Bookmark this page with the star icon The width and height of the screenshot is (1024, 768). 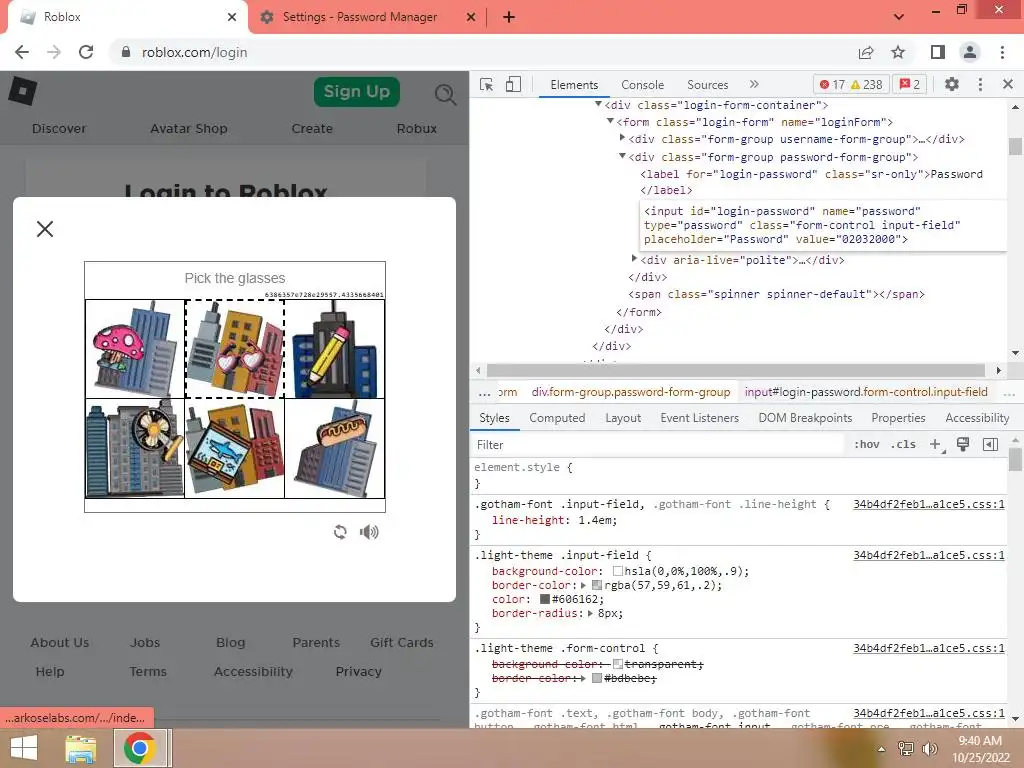point(899,52)
